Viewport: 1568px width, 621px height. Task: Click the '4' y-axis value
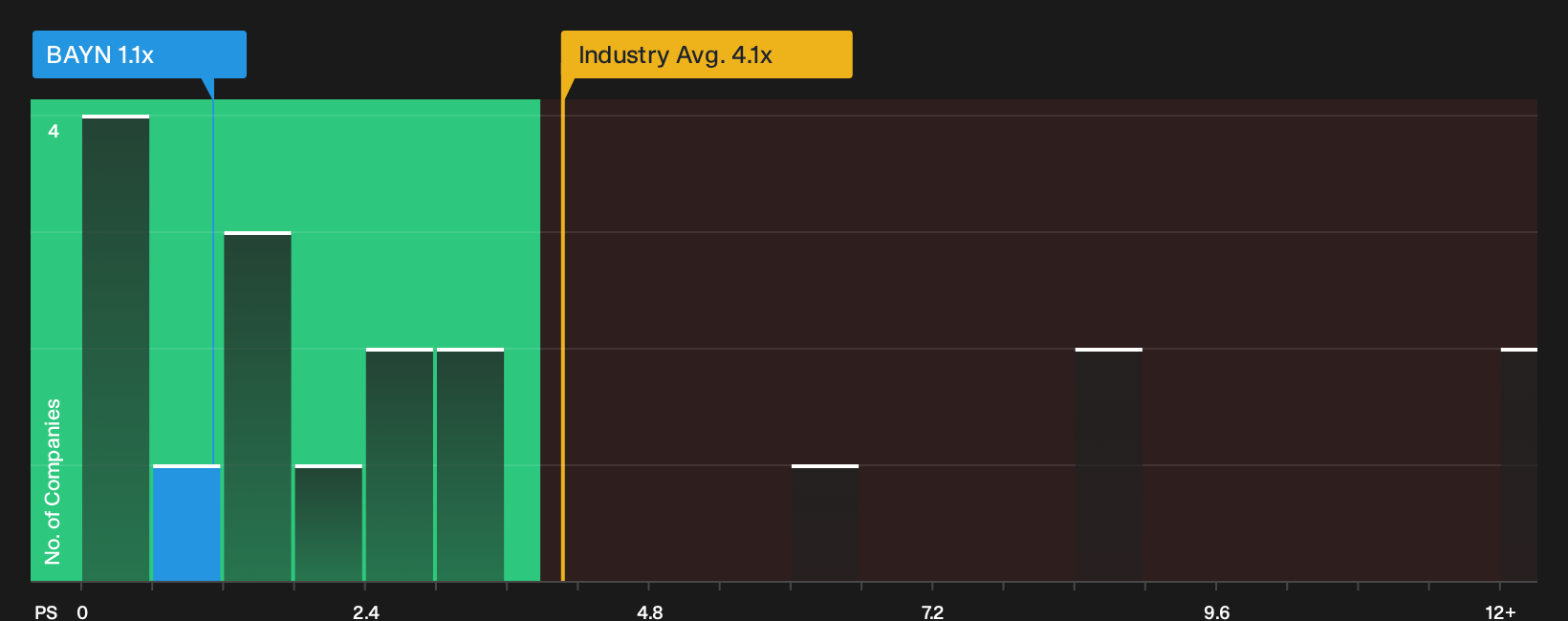54,131
